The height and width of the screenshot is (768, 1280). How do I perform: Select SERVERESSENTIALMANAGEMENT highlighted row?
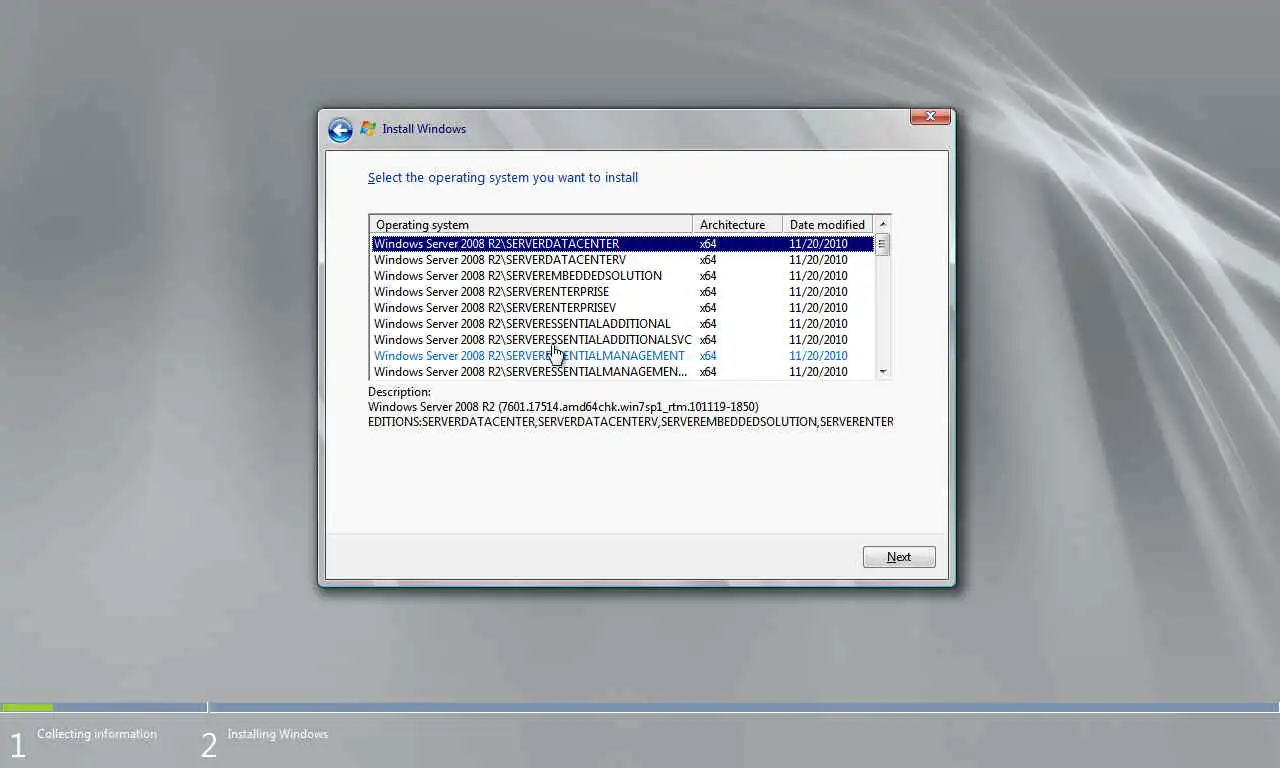click(x=622, y=356)
